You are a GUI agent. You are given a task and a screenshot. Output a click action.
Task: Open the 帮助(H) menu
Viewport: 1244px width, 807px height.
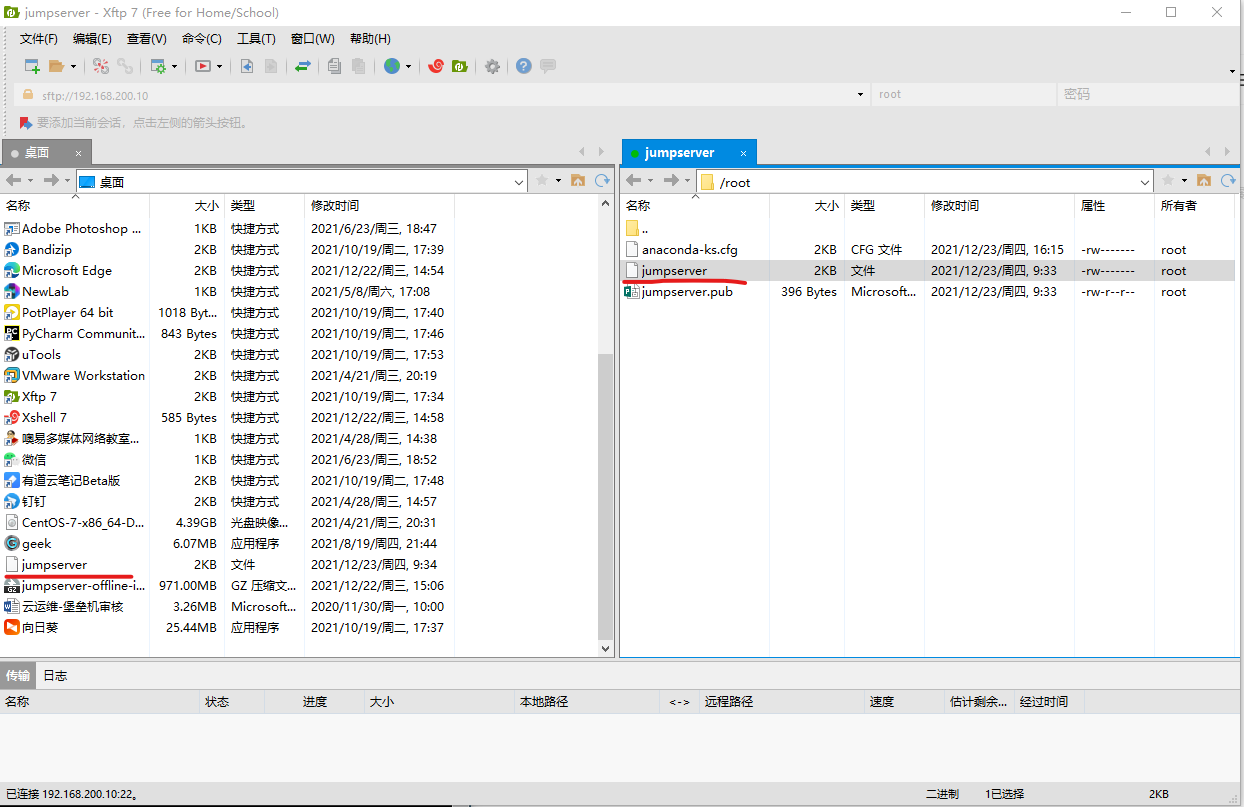370,39
